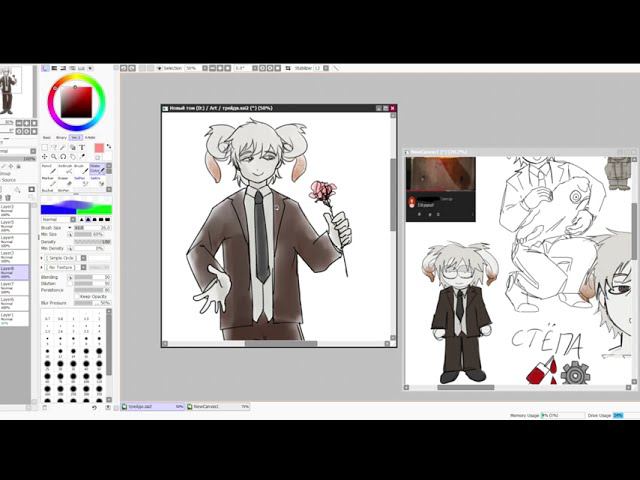
Task: Open the Stabilizer value dropdown
Action: [326, 68]
